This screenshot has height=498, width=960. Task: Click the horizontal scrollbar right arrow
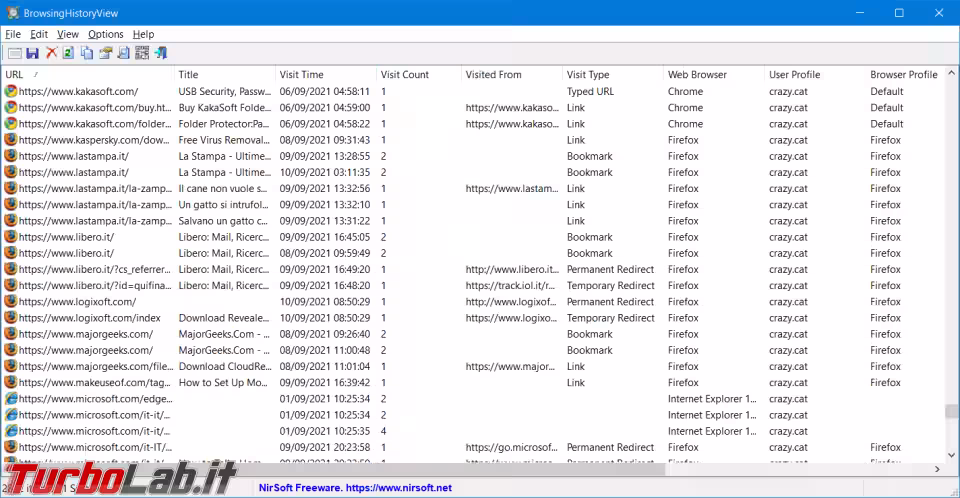point(937,469)
